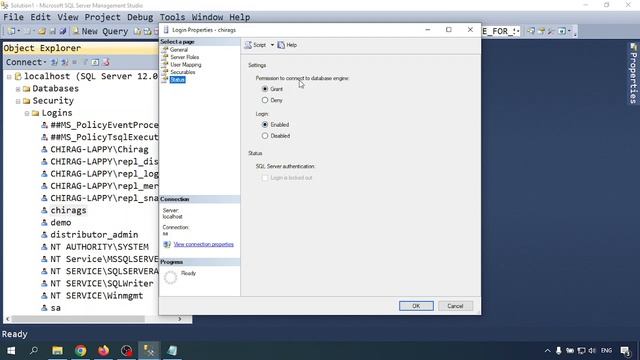The height and width of the screenshot is (360, 640).
Task: Open the Window menu
Action: pyautogui.click(x=207, y=17)
